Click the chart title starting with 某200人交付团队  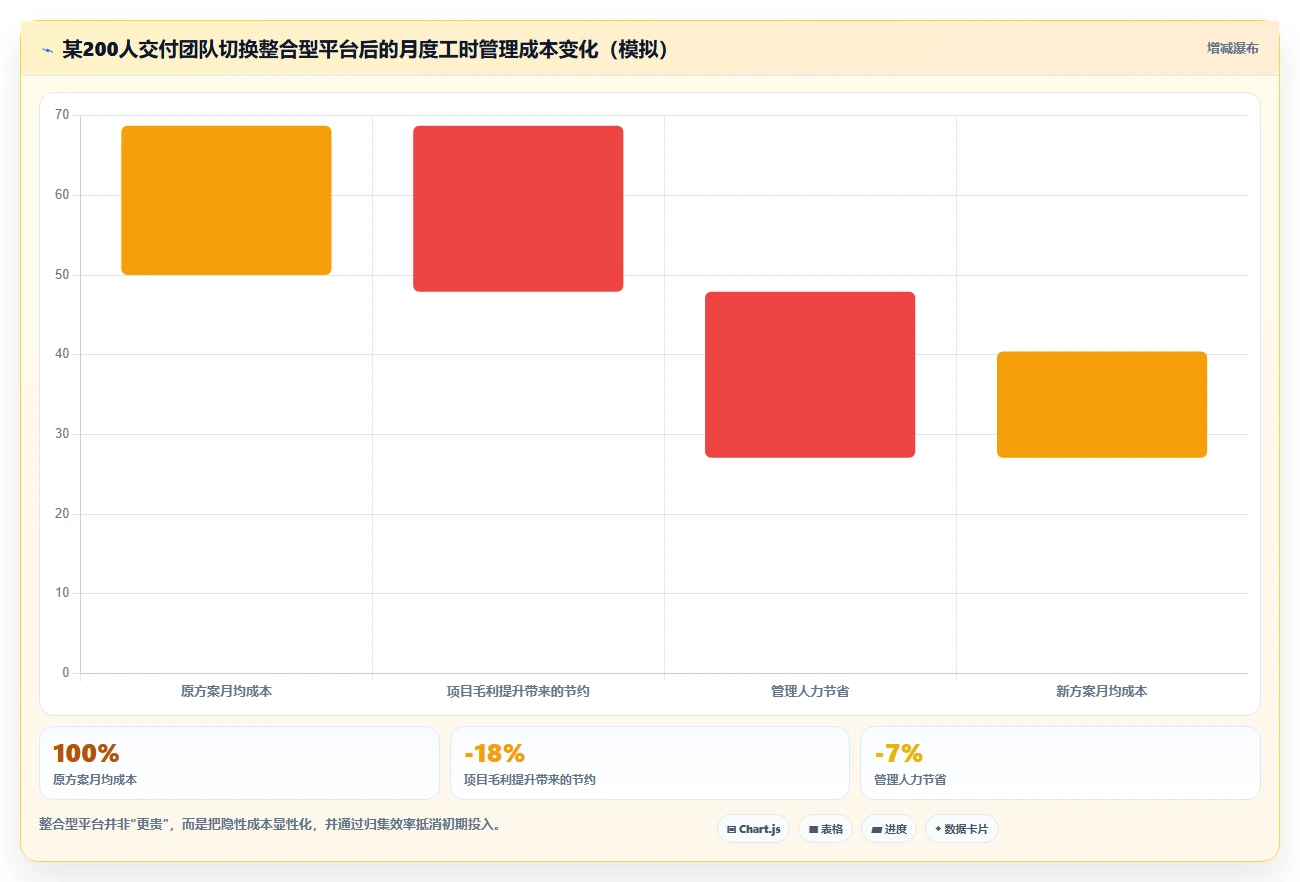pos(366,49)
